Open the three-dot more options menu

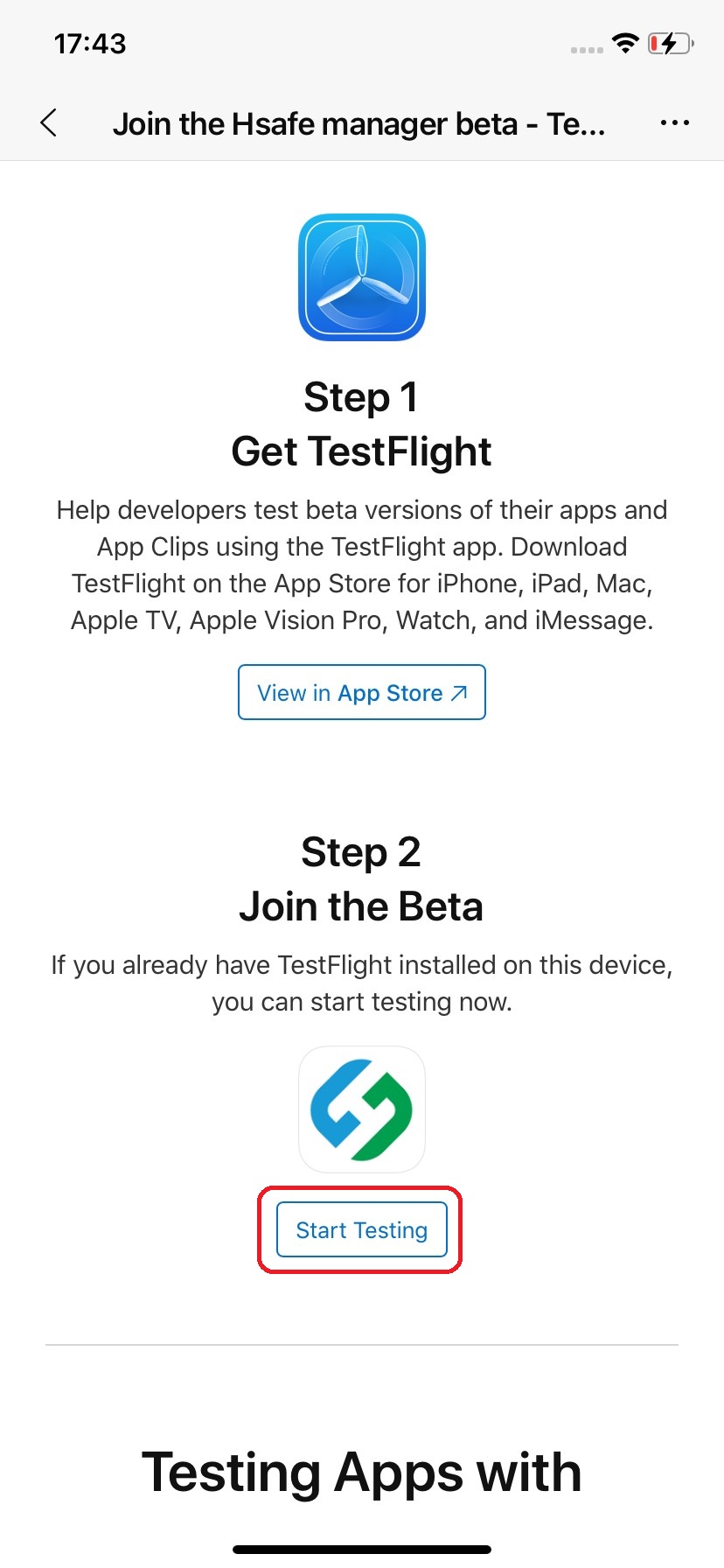[674, 123]
